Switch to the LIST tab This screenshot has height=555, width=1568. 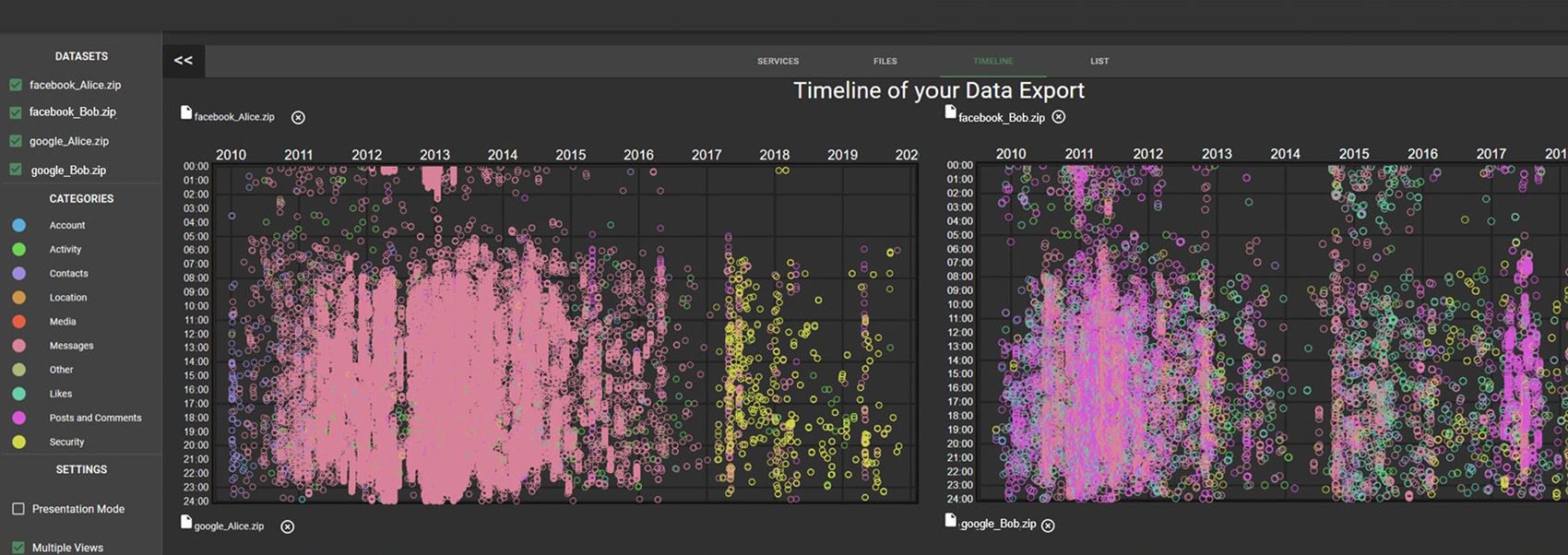[x=1099, y=61]
